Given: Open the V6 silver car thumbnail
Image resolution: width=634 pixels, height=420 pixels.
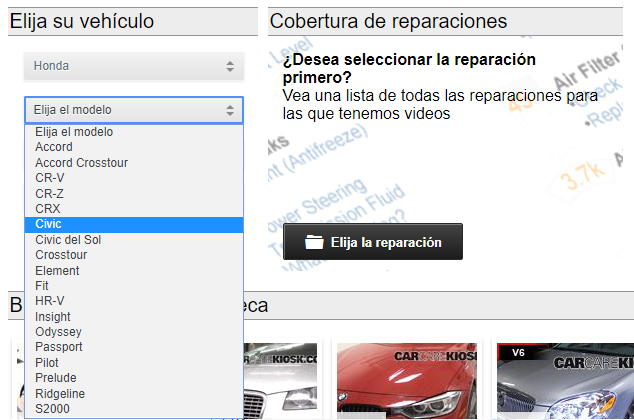Looking at the screenshot, I should tap(565, 381).
